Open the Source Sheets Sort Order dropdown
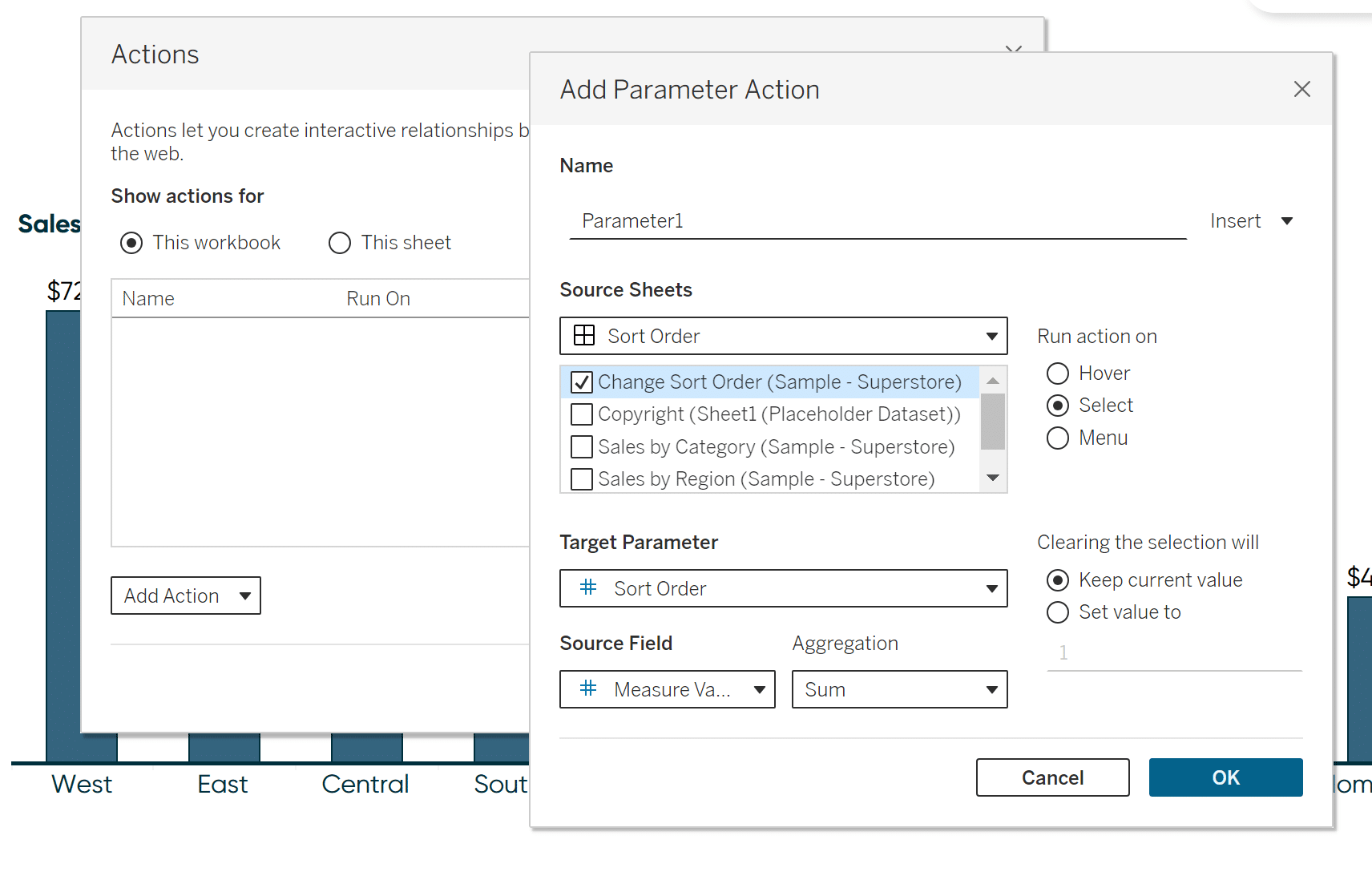This screenshot has width=1372, height=872. pyautogui.click(x=783, y=336)
